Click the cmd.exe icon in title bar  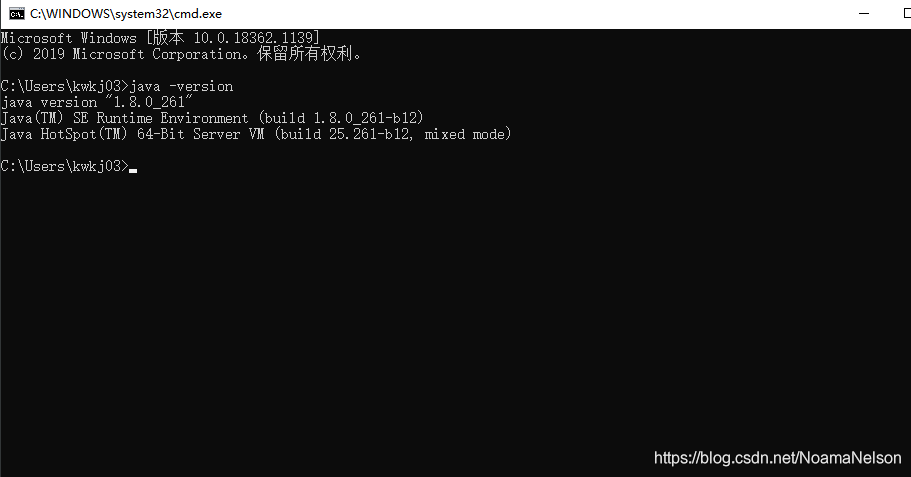(x=16, y=14)
